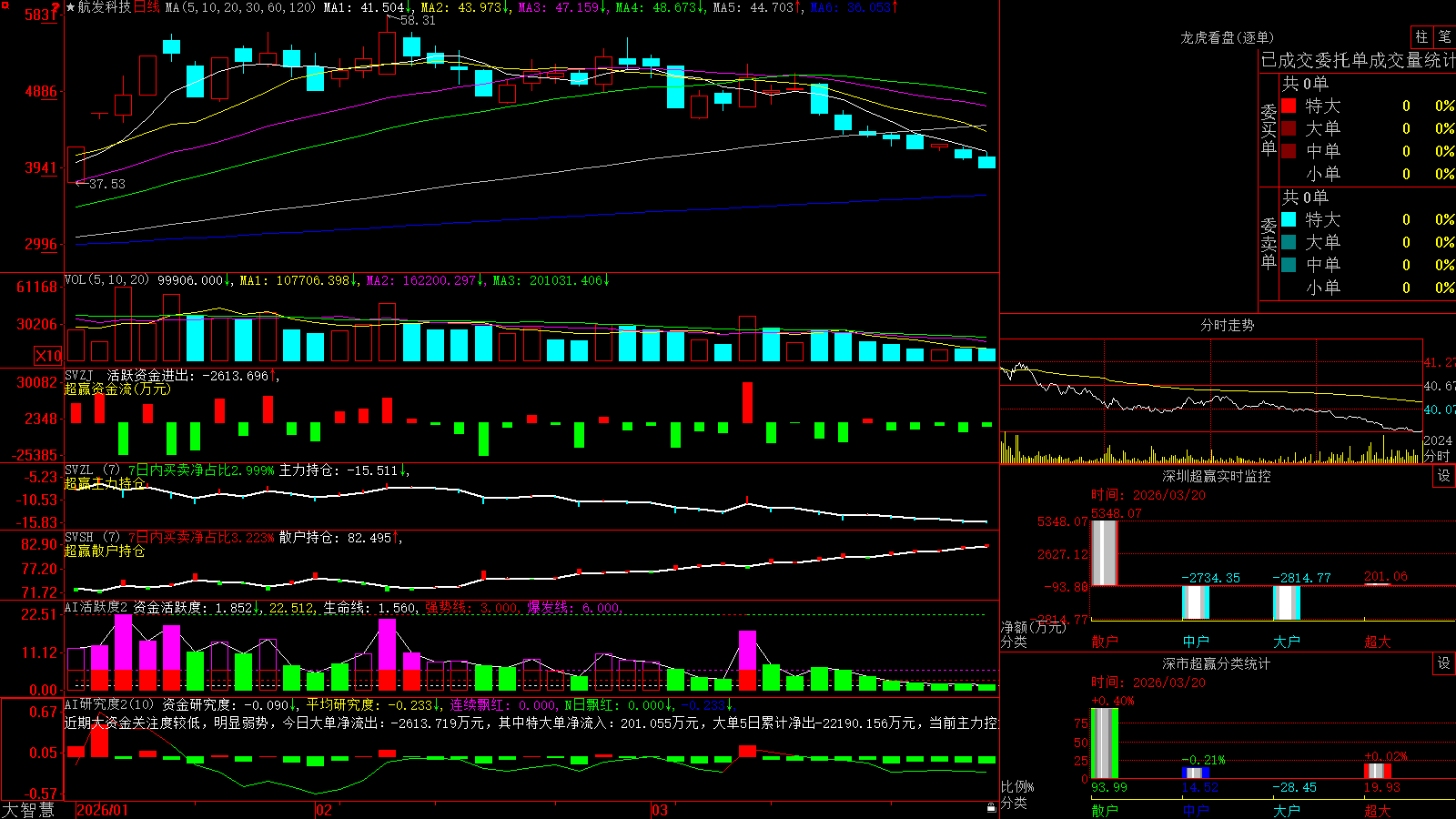Click the VOL(5,10,20) indicator label

107,279
